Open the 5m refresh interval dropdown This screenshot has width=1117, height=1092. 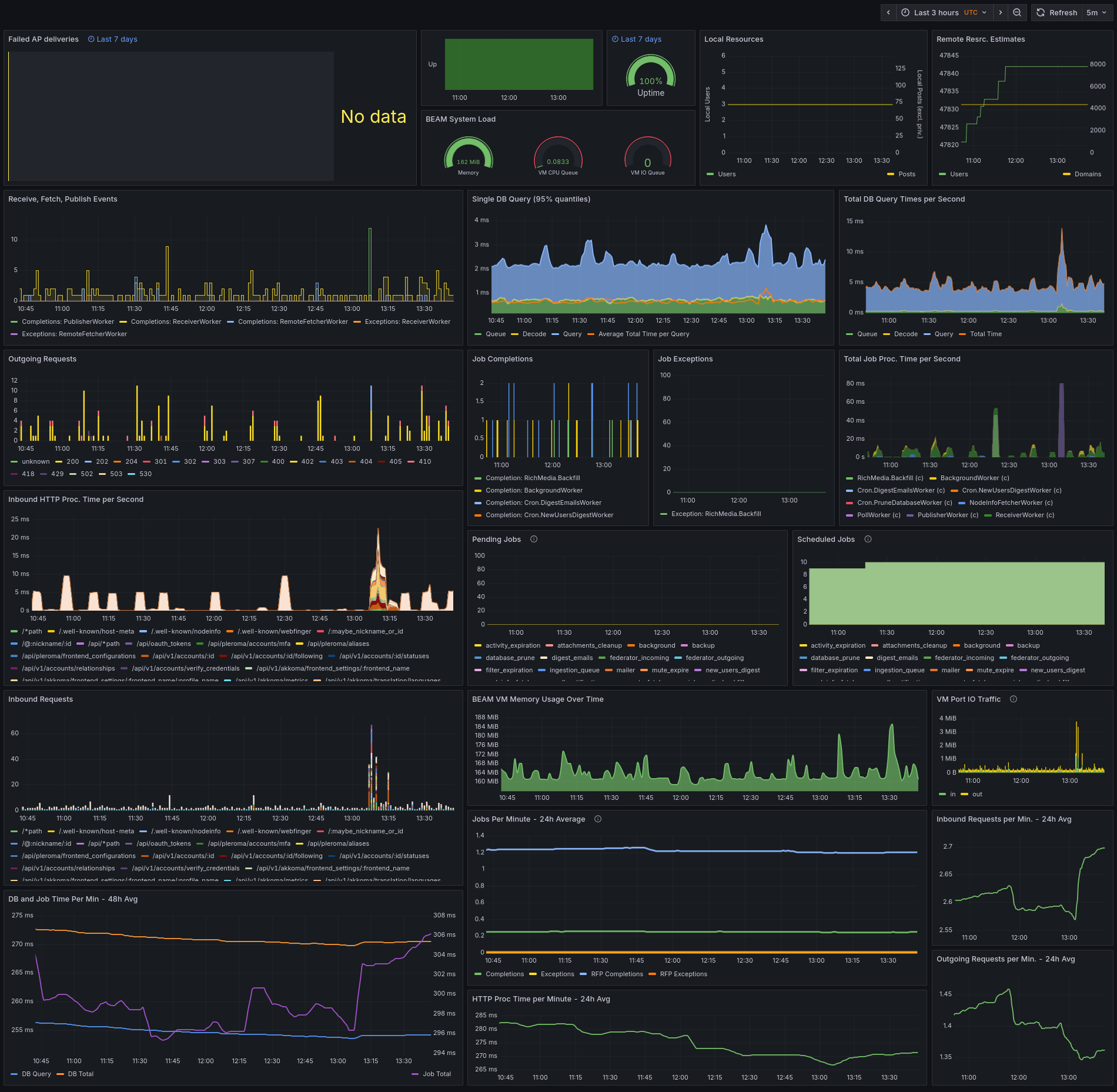[1096, 12]
